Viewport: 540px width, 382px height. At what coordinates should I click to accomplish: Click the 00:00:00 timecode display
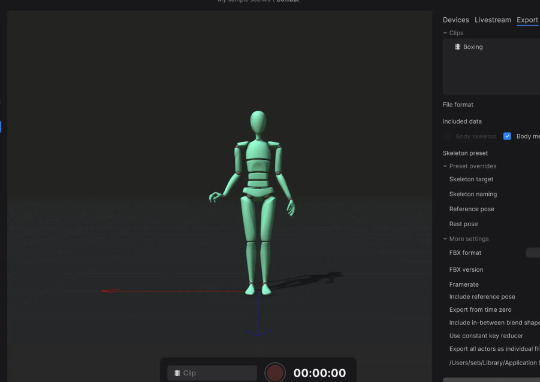320,373
